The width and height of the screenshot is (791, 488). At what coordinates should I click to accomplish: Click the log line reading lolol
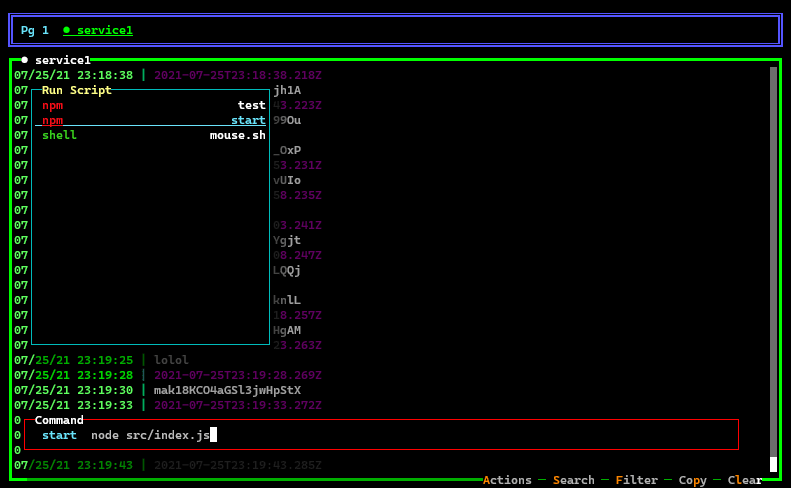pos(171,360)
